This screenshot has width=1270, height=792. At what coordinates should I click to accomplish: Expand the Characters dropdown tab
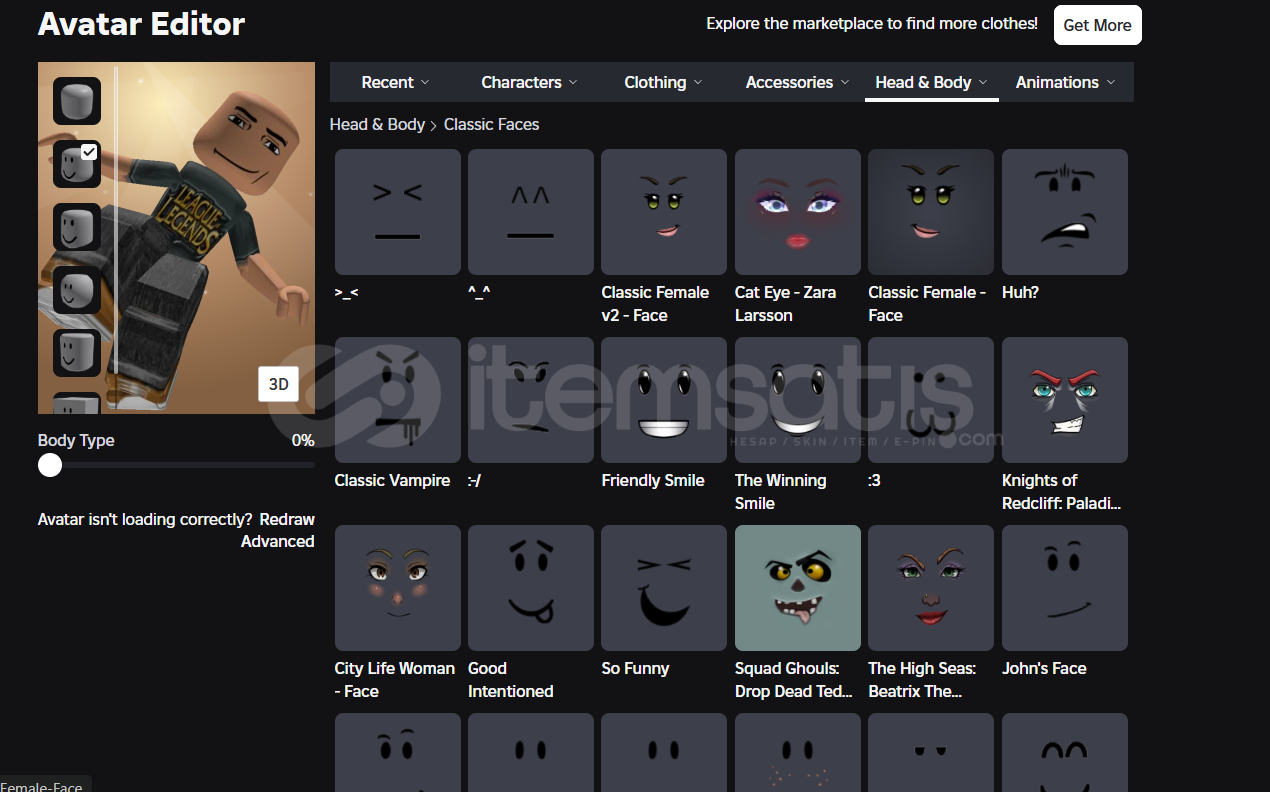(530, 82)
